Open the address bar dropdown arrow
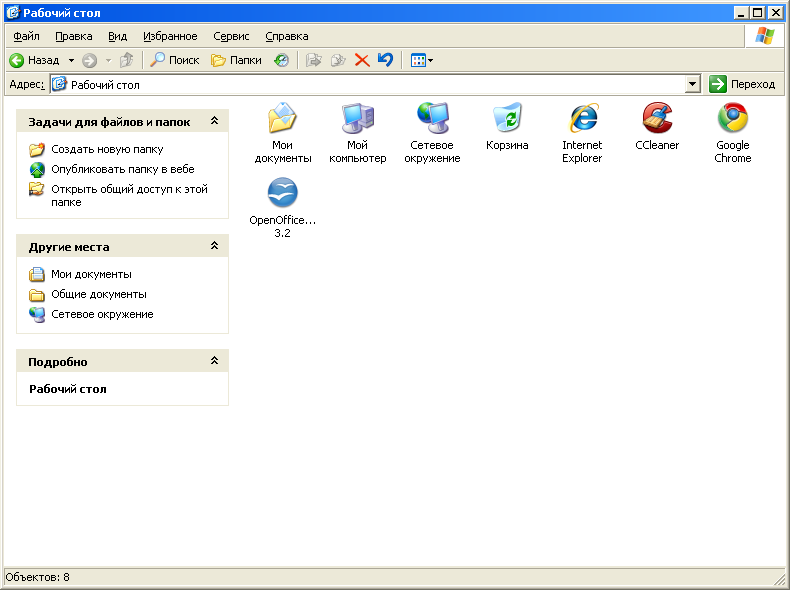Viewport: 790px width, 590px height. (x=693, y=85)
